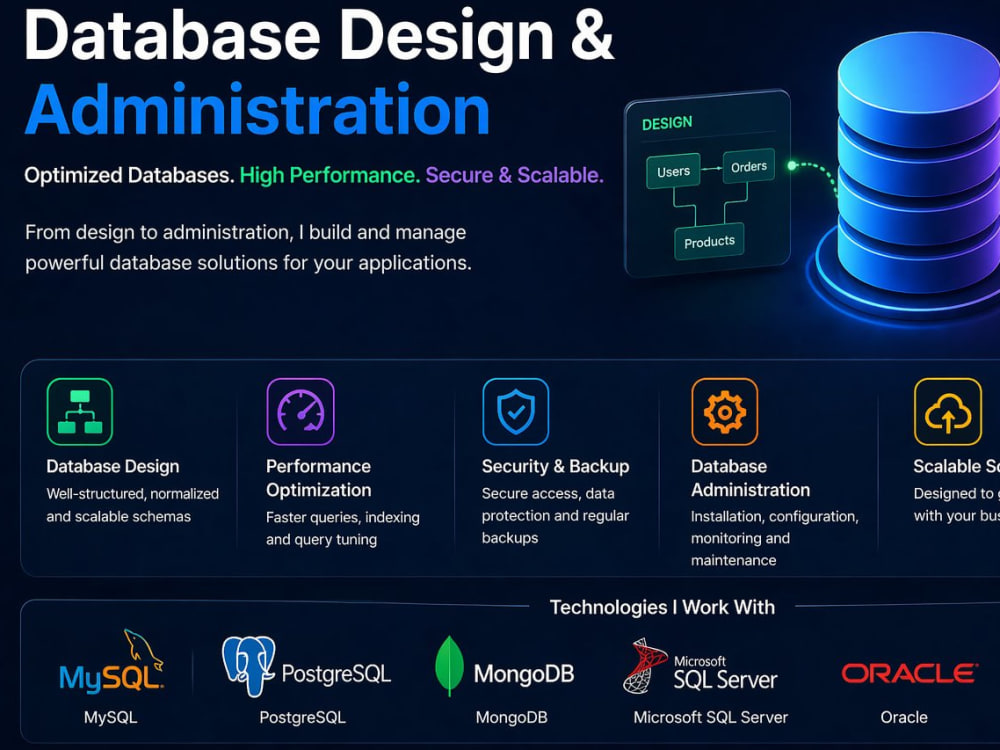1000x750 pixels.
Task: Click the 'Database Administration' card title
Action: pyautogui.click(x=751, y=478)
